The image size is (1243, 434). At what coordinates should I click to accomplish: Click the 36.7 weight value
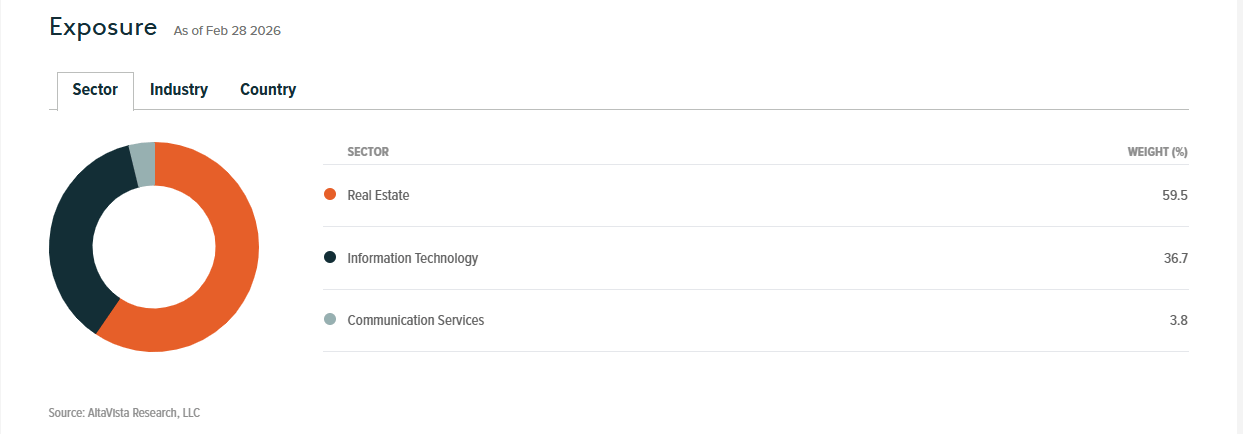click(x=1174, y=258)
